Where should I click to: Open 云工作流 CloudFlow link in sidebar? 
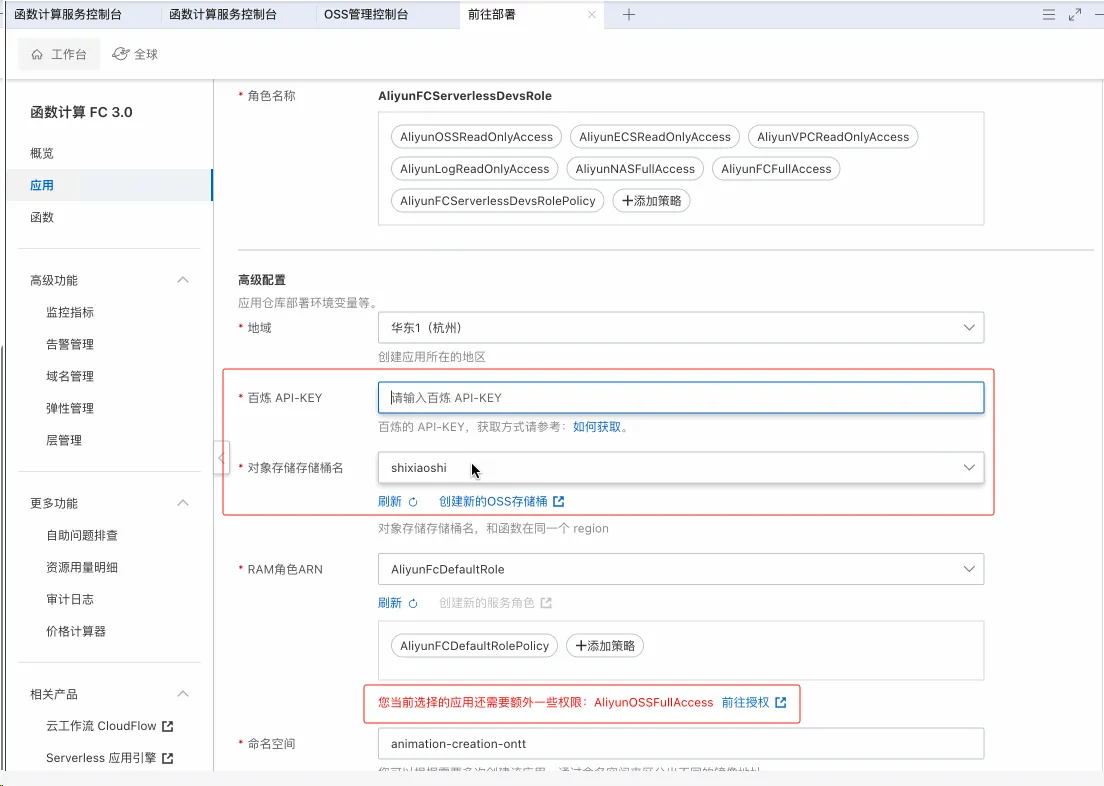point(101,726)
